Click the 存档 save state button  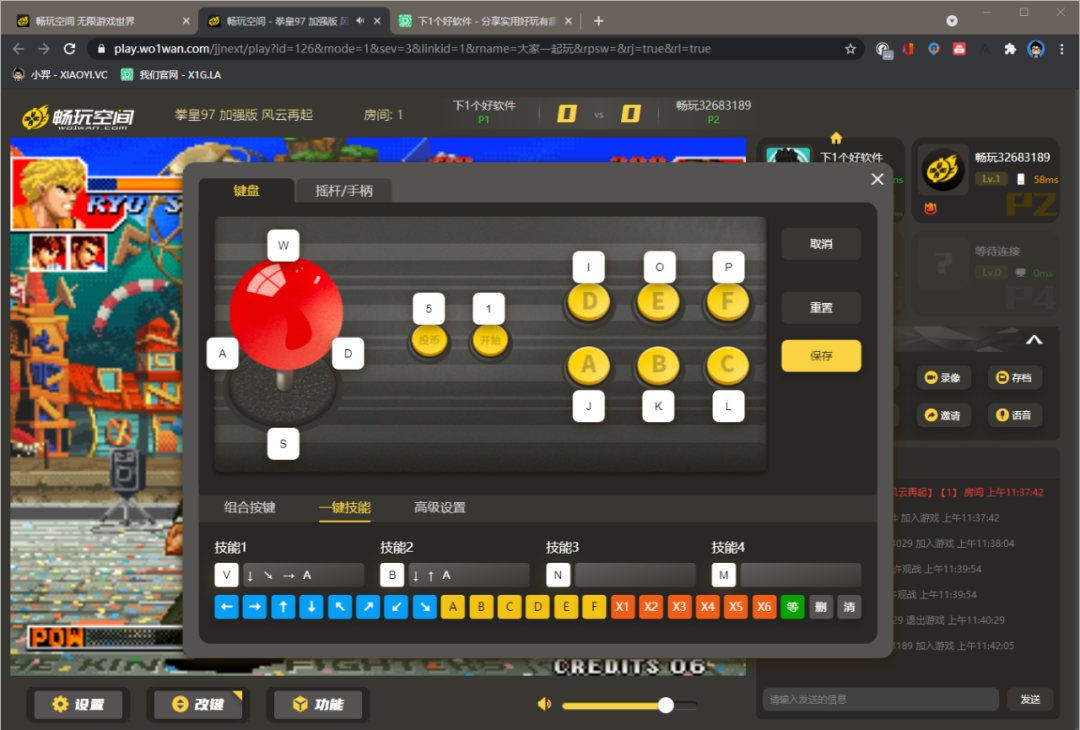click(x=1015, y=377)
